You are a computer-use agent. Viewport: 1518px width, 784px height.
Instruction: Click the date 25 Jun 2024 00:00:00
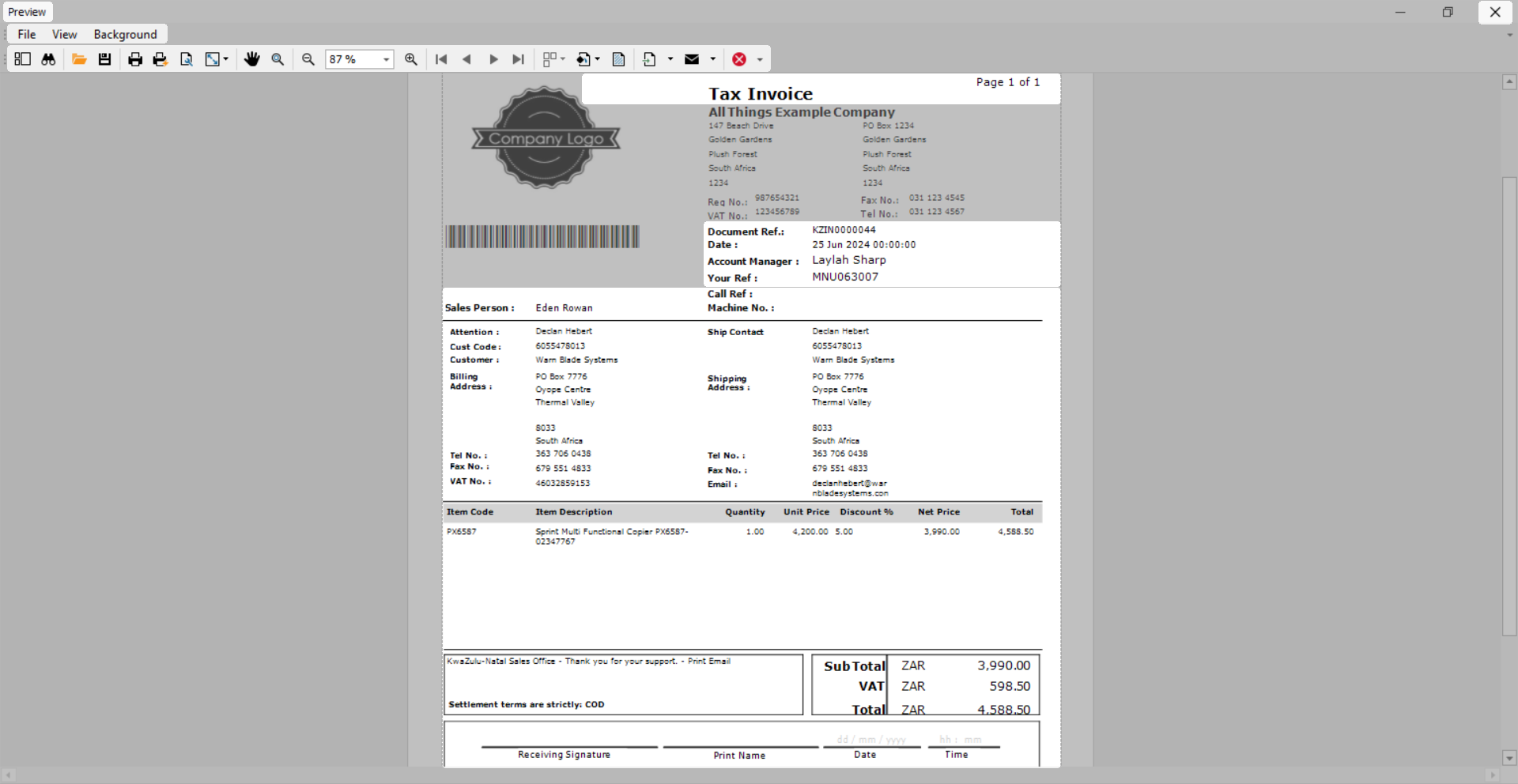click(864, 245)
